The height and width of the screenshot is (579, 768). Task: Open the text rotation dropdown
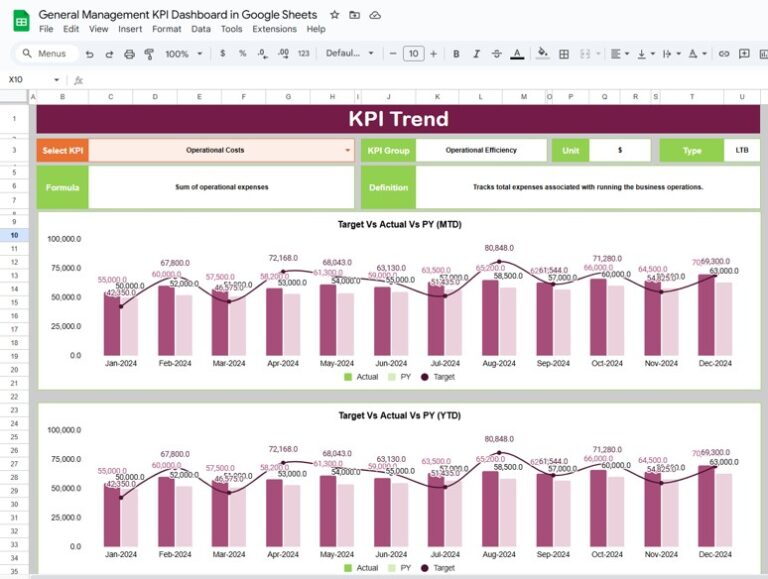697,54
